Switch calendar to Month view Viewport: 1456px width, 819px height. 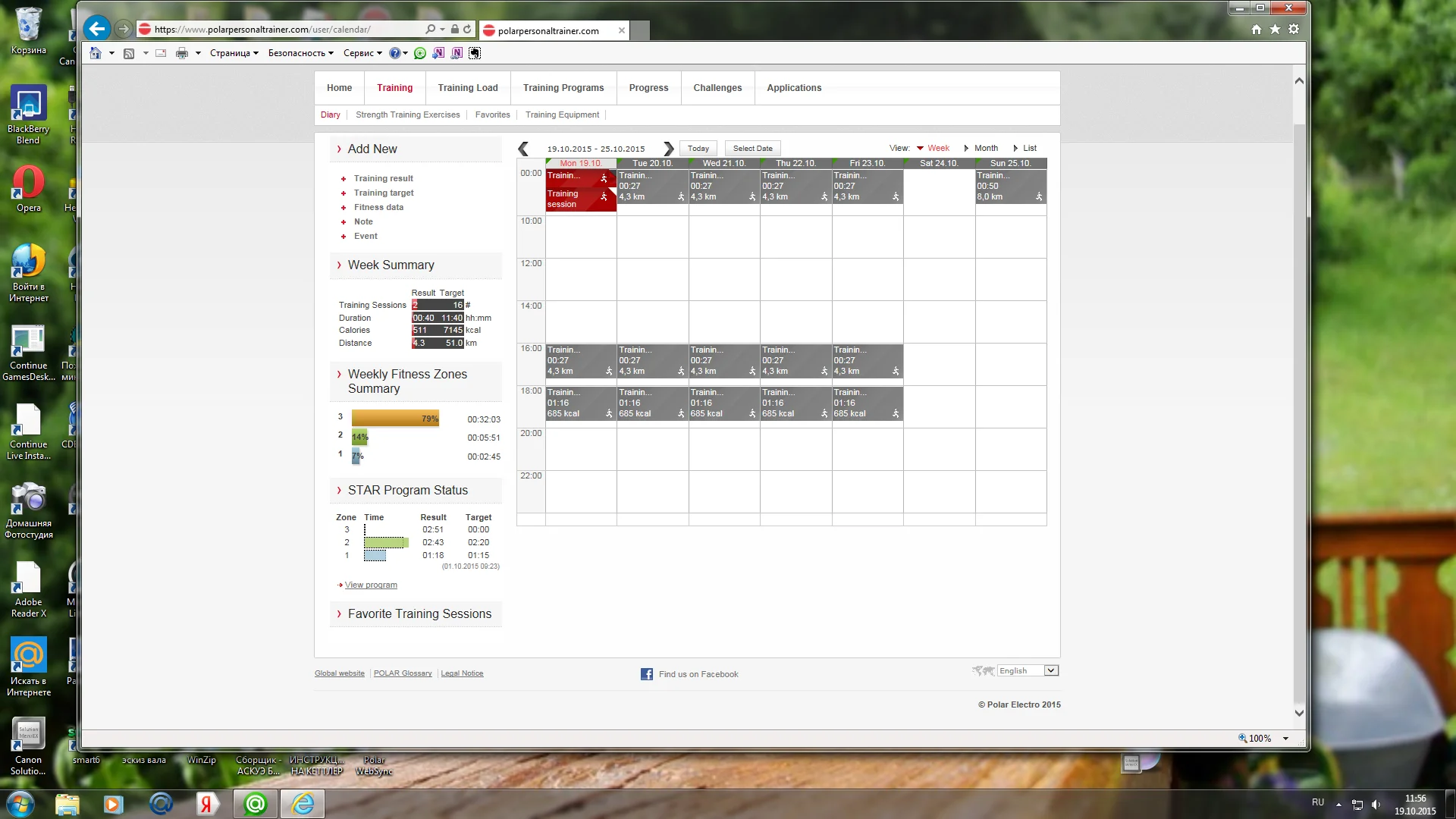tap(985, 149)
